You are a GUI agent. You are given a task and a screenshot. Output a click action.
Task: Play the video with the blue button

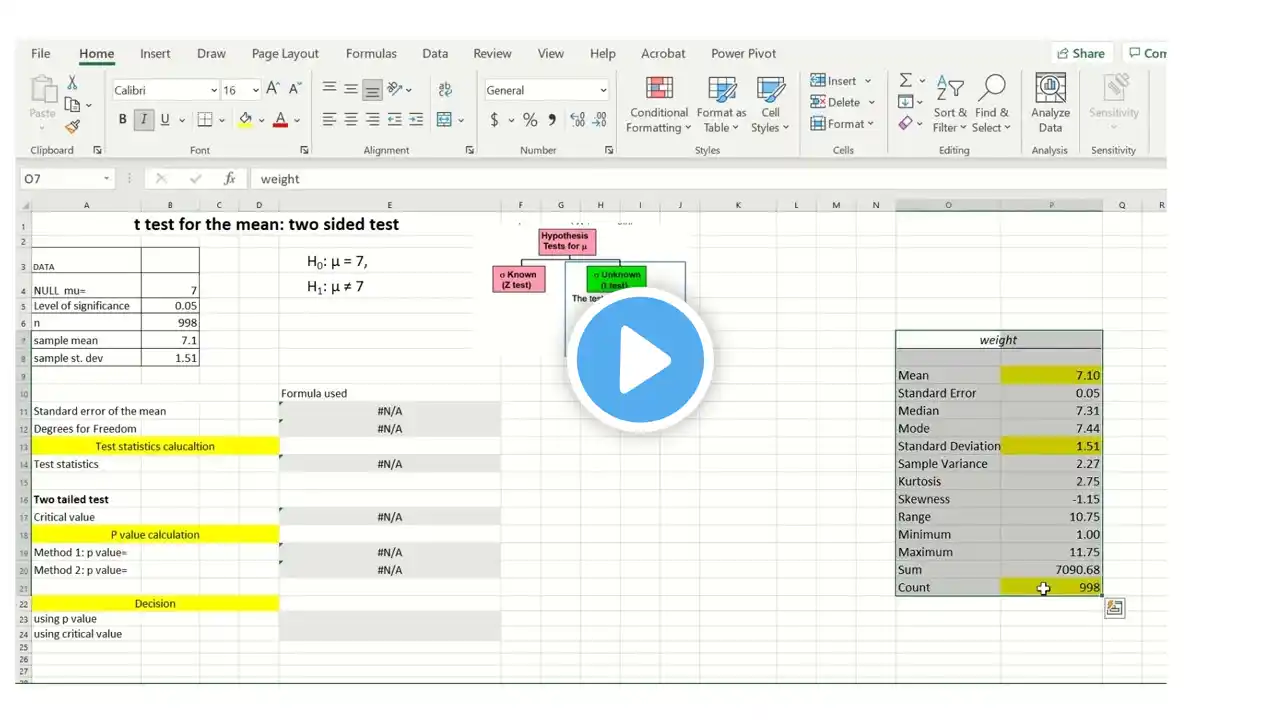click(x=640, y=360)
